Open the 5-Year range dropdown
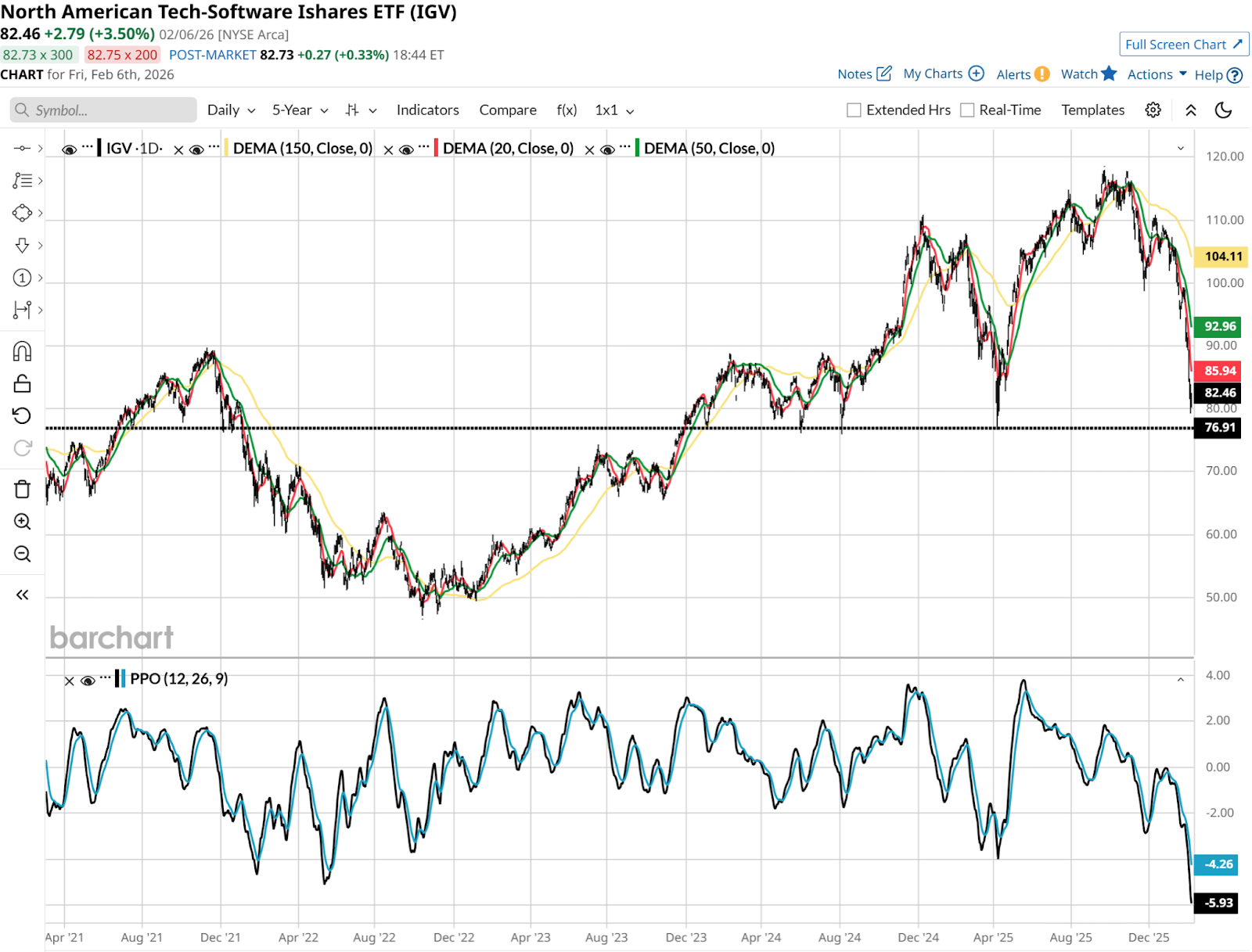Image resolution: width=1252 pixels, height=952 pixels. coord(300,110)
